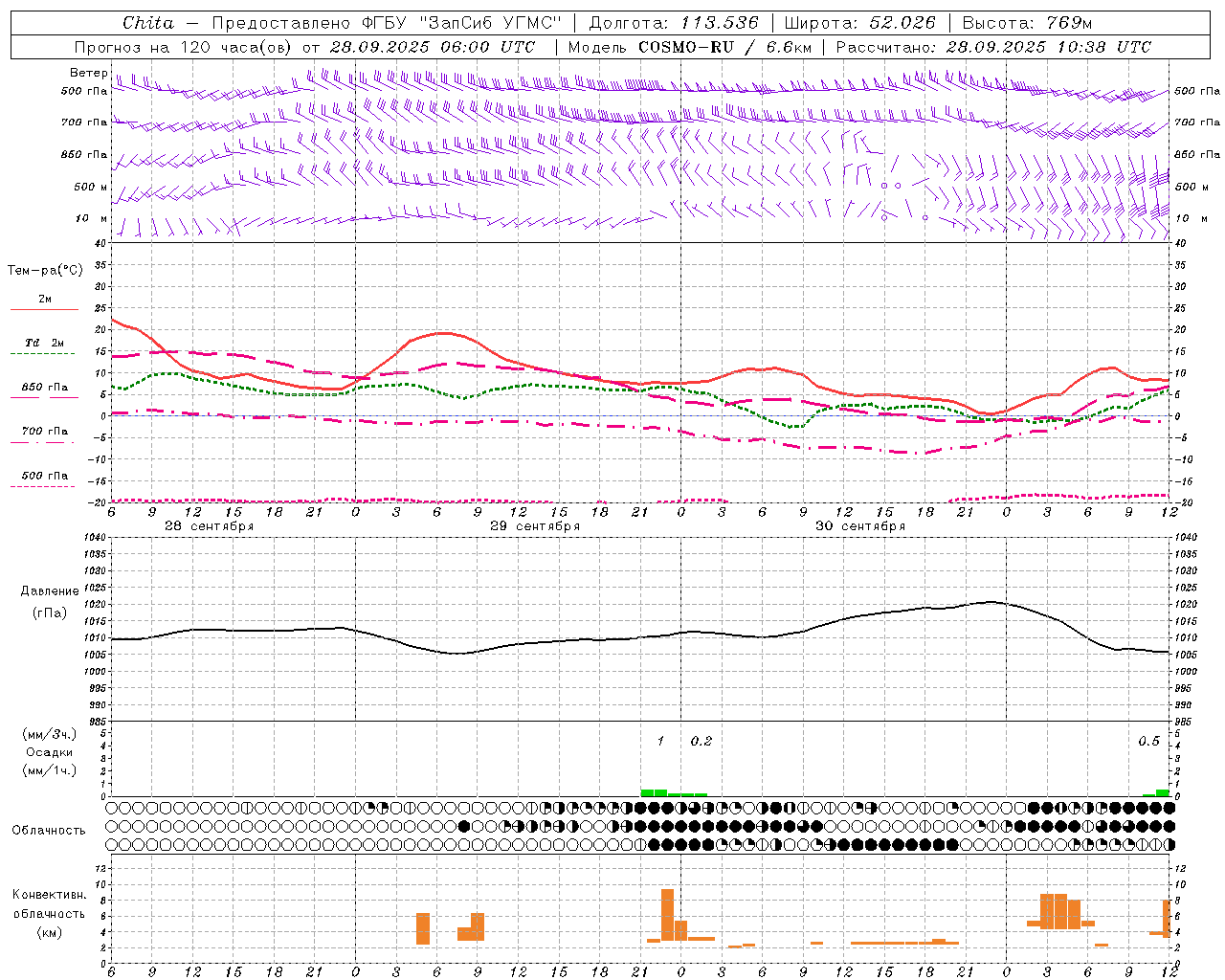Click the "Давление" pressure panel label
This screenshot has height=980, width=1225.
click(x=50, y=591)
